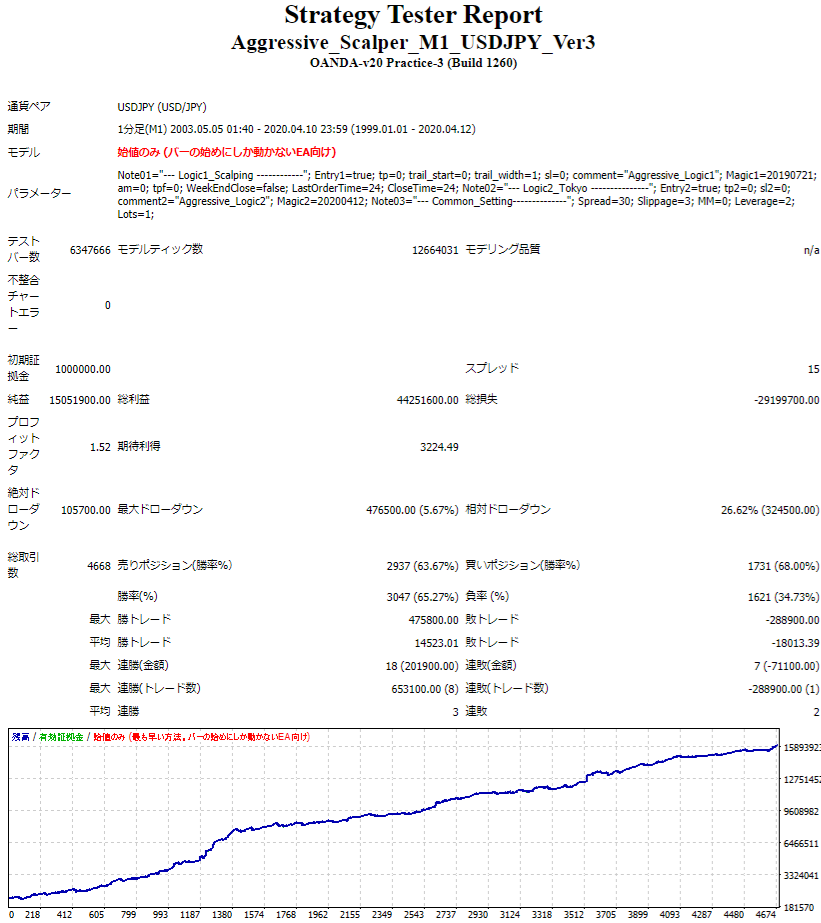Select the average profit trade value 14523.01
Image resolution: width=821 pixels, height=923 pixels.
click(x=436, y=643)
